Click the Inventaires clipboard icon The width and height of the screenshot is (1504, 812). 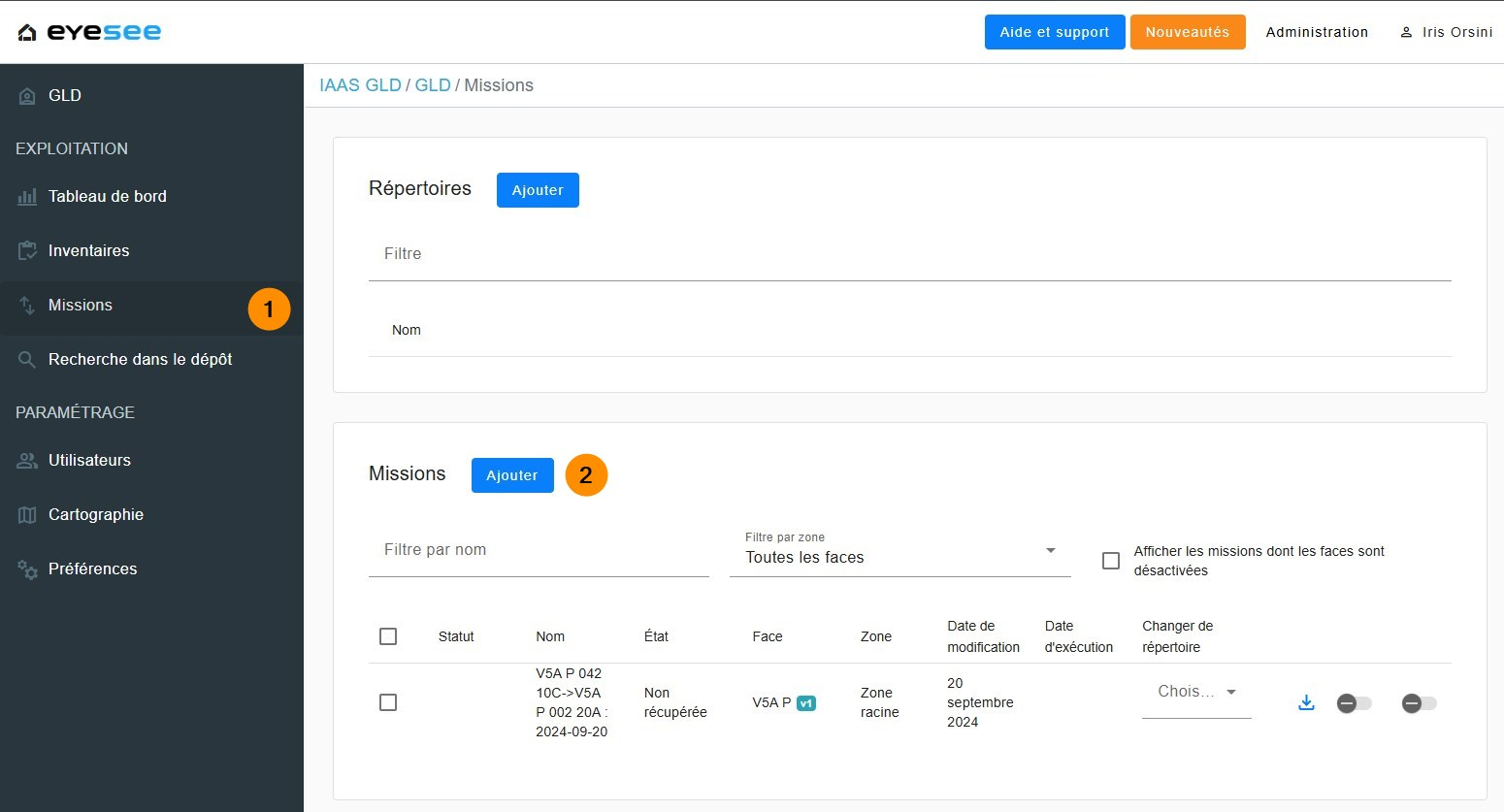tap(27, 251)
